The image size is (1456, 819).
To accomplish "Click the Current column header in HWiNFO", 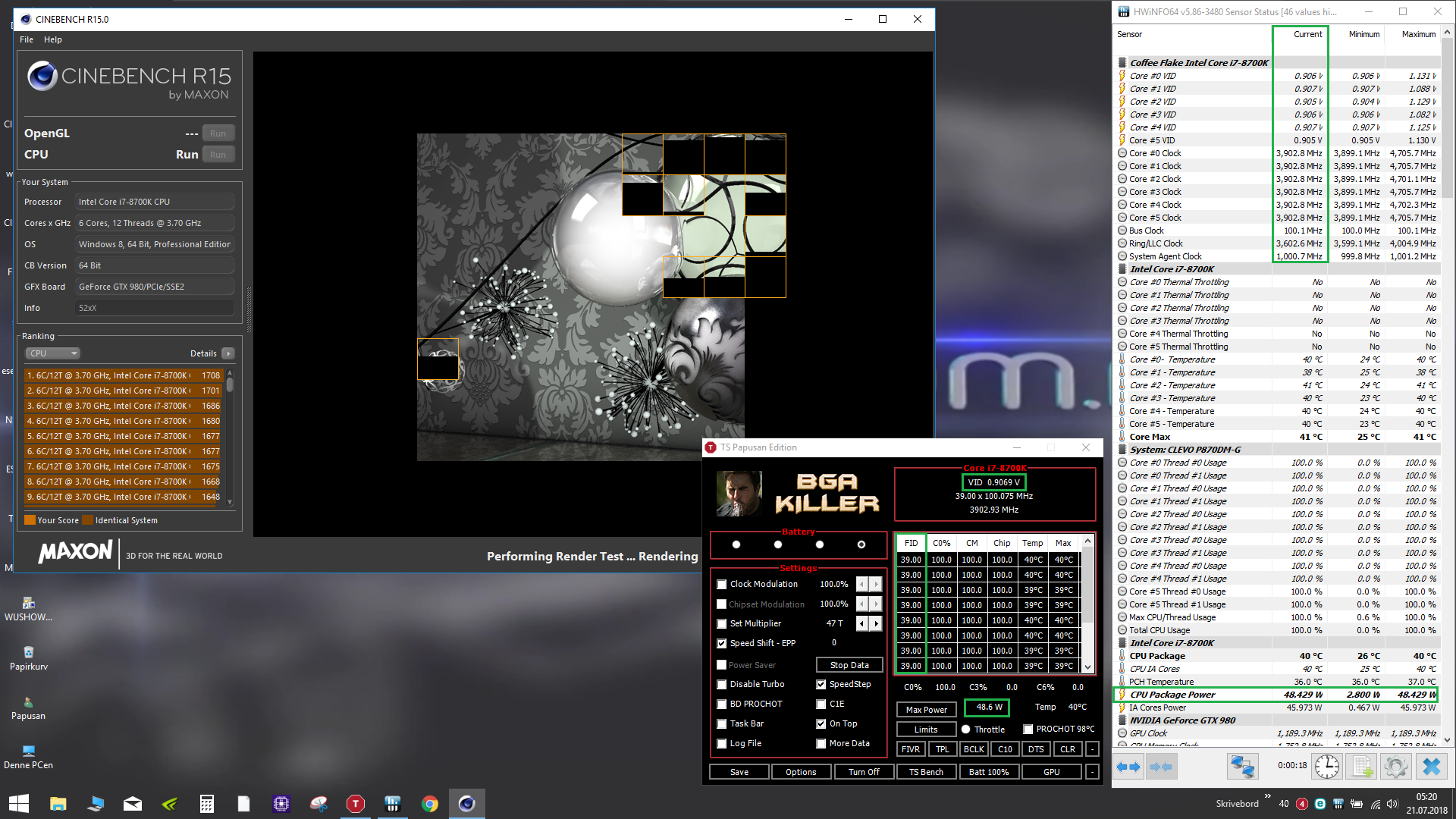I will tap(1307, 34).
